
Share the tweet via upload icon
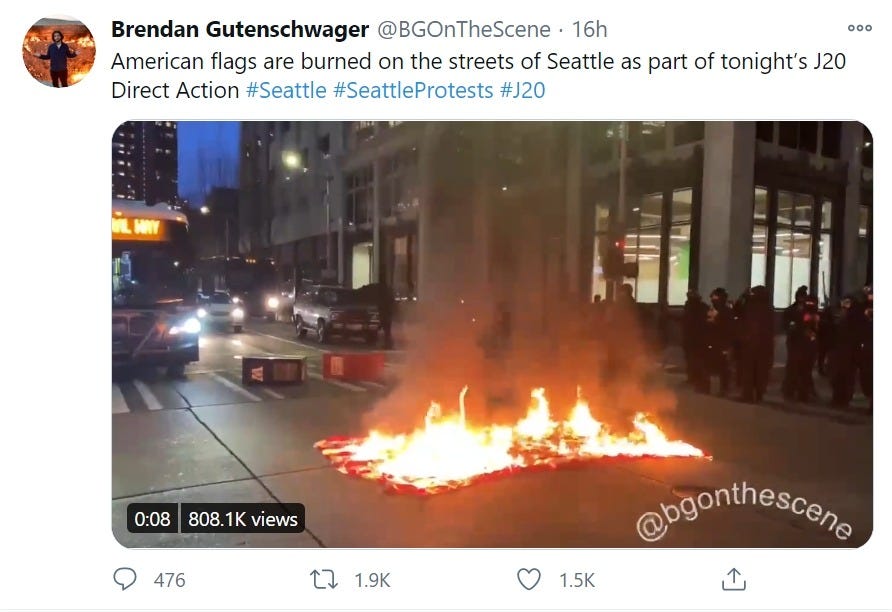pyautogui.click(x=733, y=579)
